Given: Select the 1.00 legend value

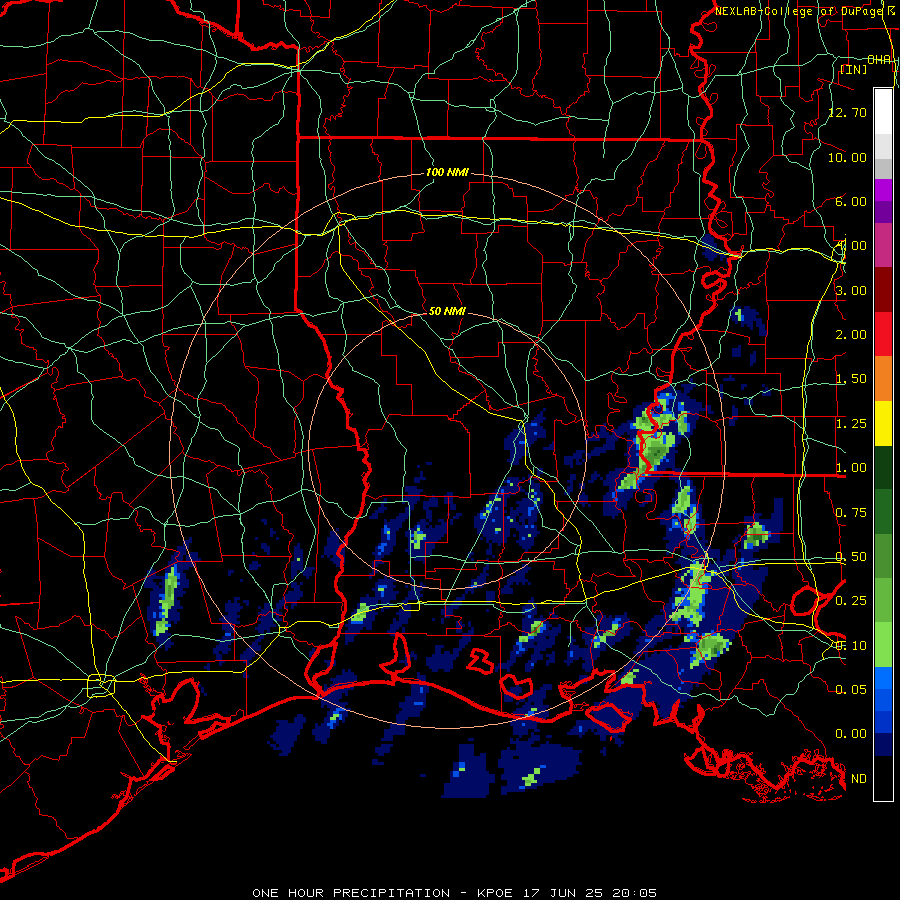Looking at the screenshot, I should click(x=851, y=468).
